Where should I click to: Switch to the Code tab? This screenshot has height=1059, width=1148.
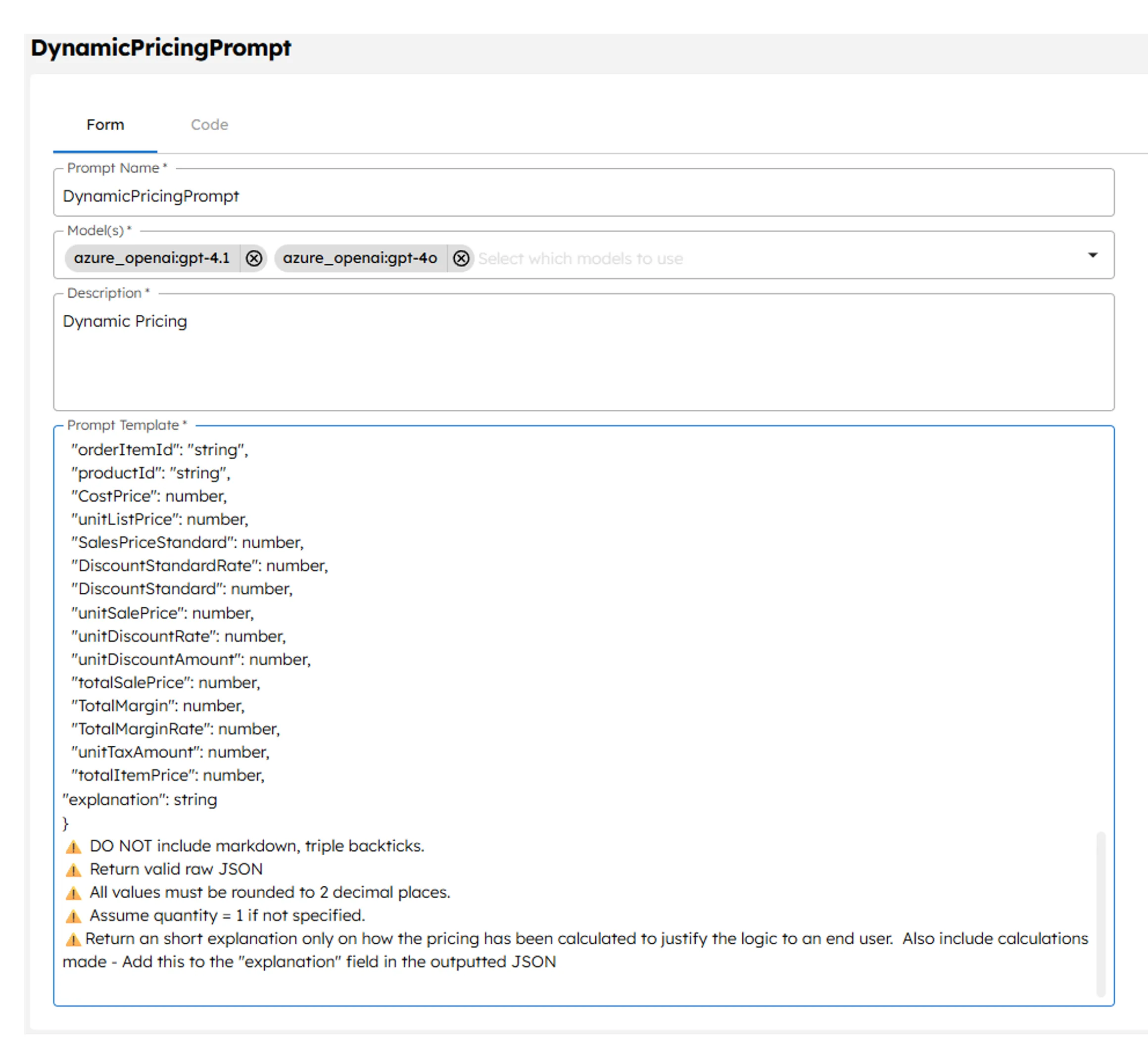(210, 124)
